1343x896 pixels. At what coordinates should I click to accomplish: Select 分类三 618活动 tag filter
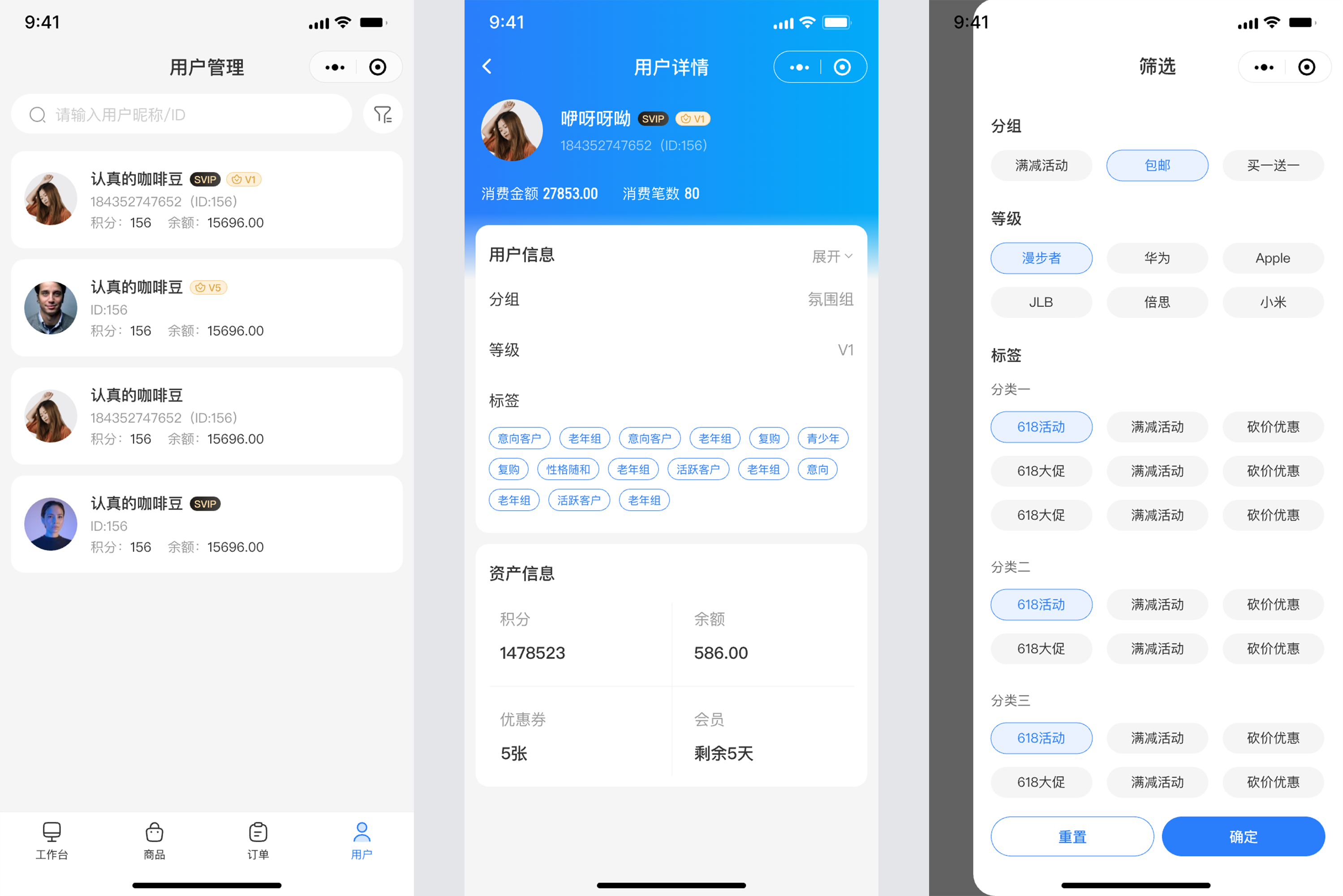[1040, 738]
